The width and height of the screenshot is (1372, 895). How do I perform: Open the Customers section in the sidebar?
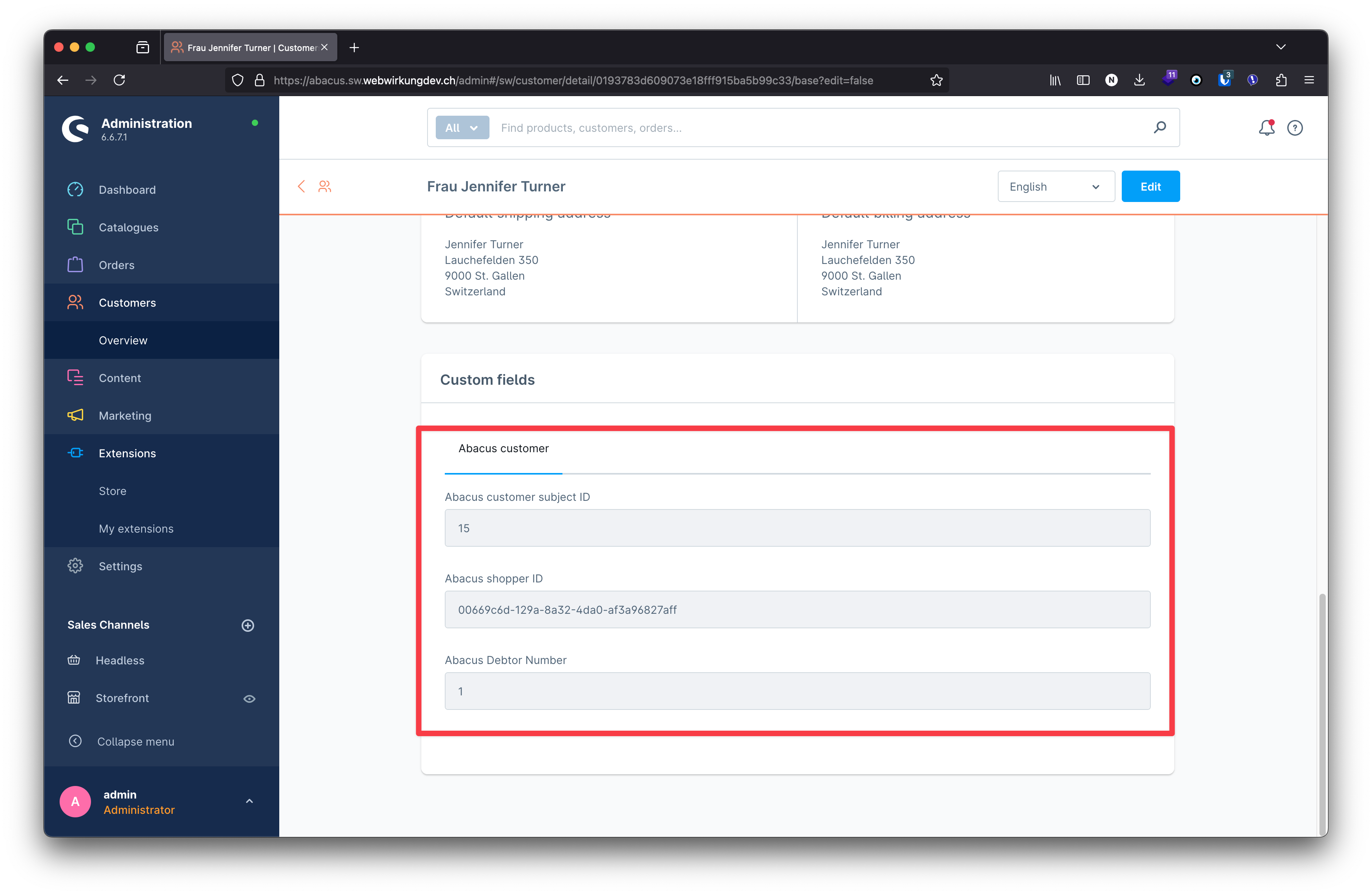click(x=127, y=302)
